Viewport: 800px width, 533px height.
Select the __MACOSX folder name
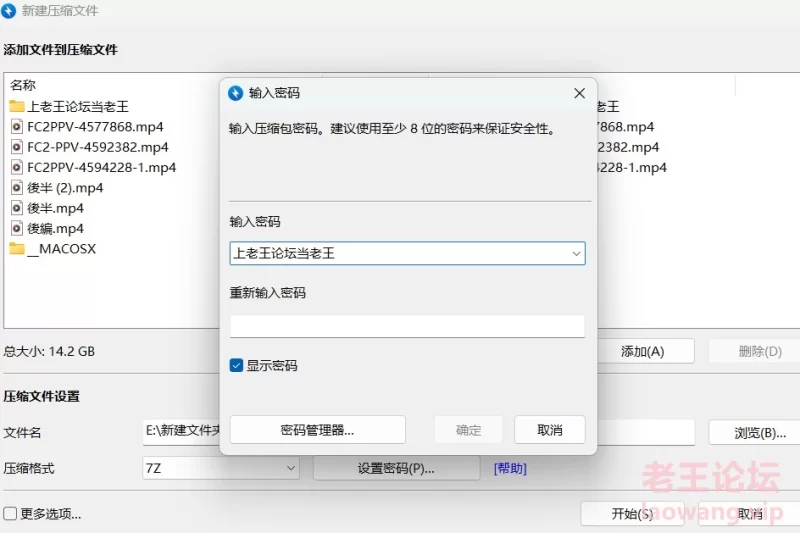pyautogui.click(x=62, y=249)
